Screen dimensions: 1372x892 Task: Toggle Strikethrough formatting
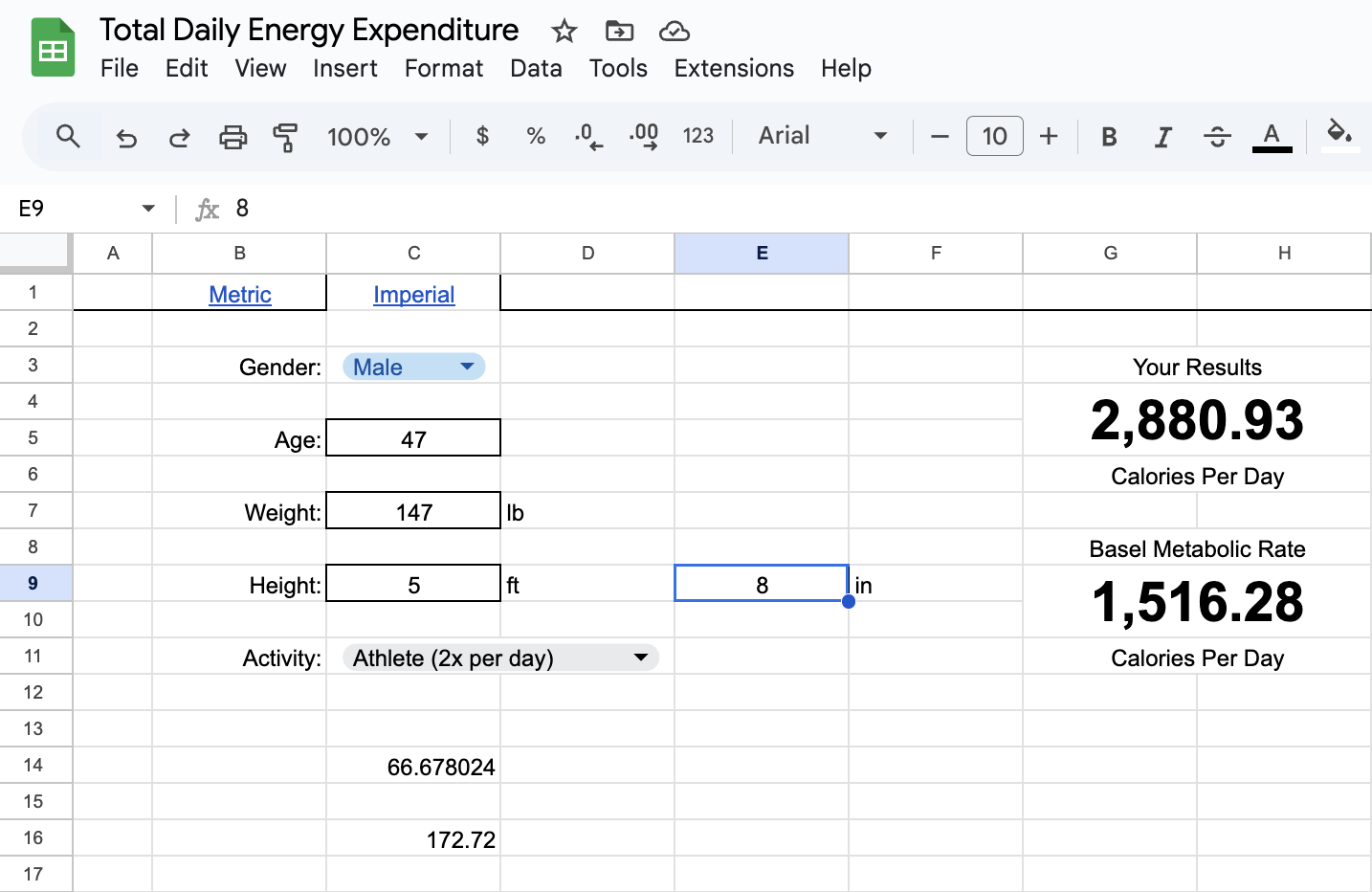(1217, 137)
